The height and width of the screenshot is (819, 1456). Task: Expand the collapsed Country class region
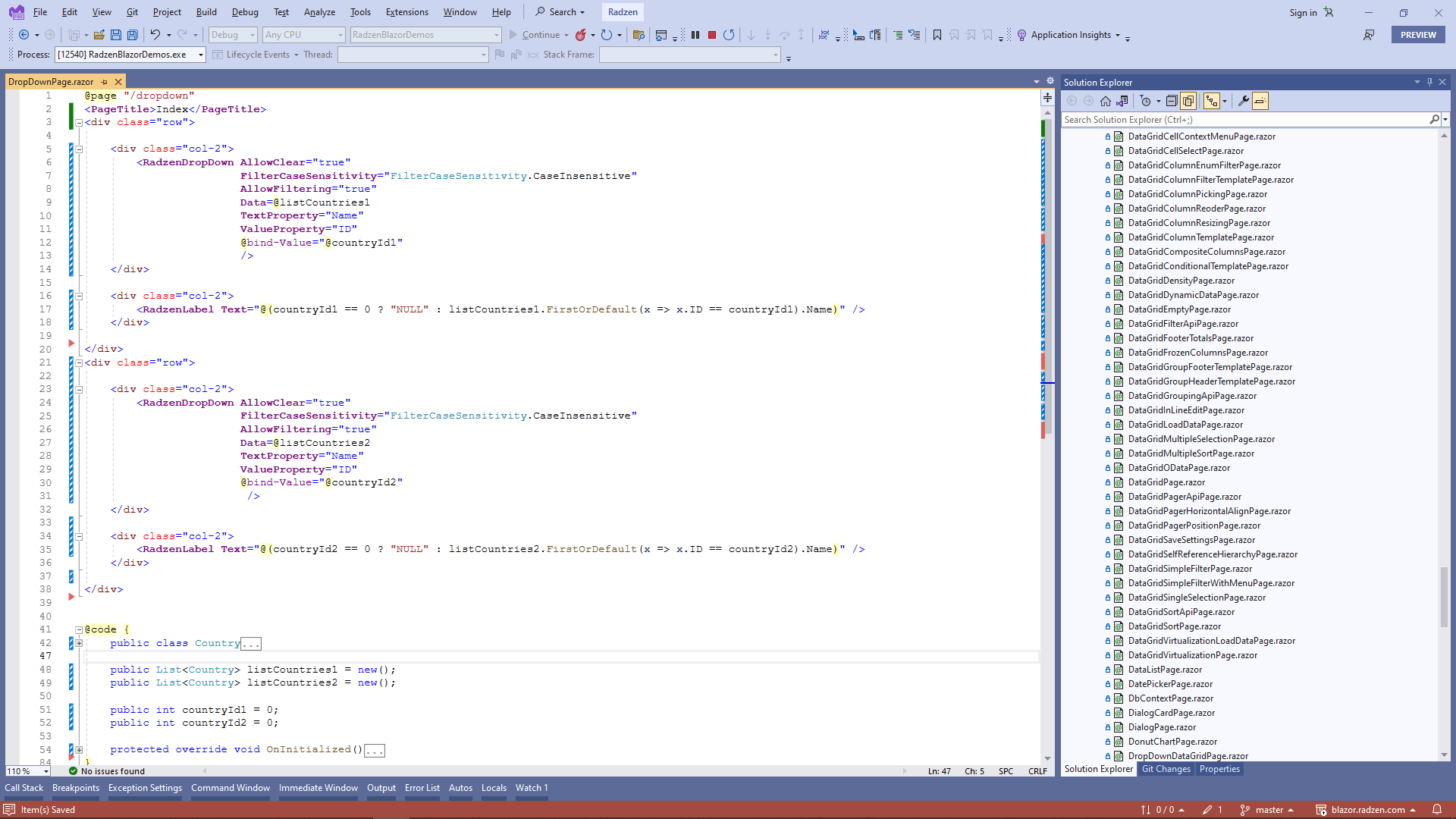coord(79,643)
